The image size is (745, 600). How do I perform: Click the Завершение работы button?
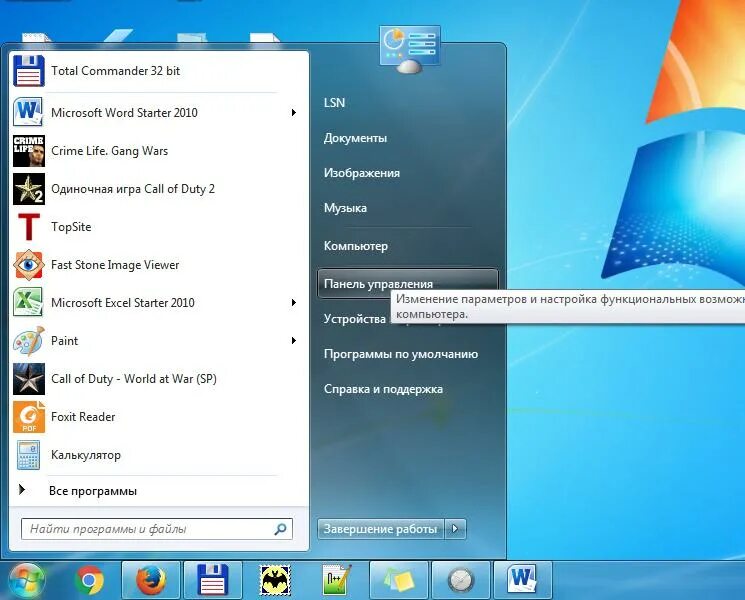(x=381, y=529)
